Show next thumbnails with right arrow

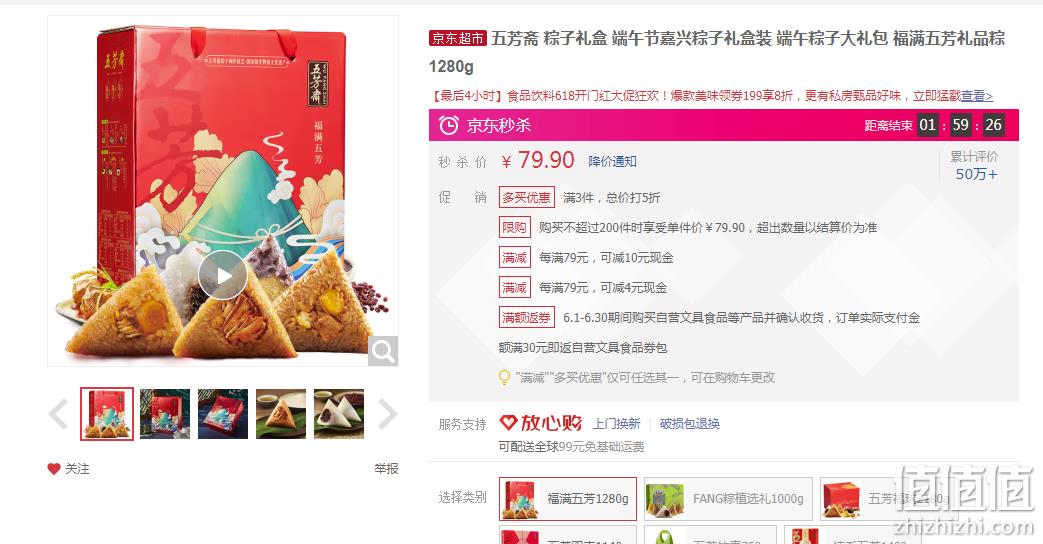[x=387, y=414]
